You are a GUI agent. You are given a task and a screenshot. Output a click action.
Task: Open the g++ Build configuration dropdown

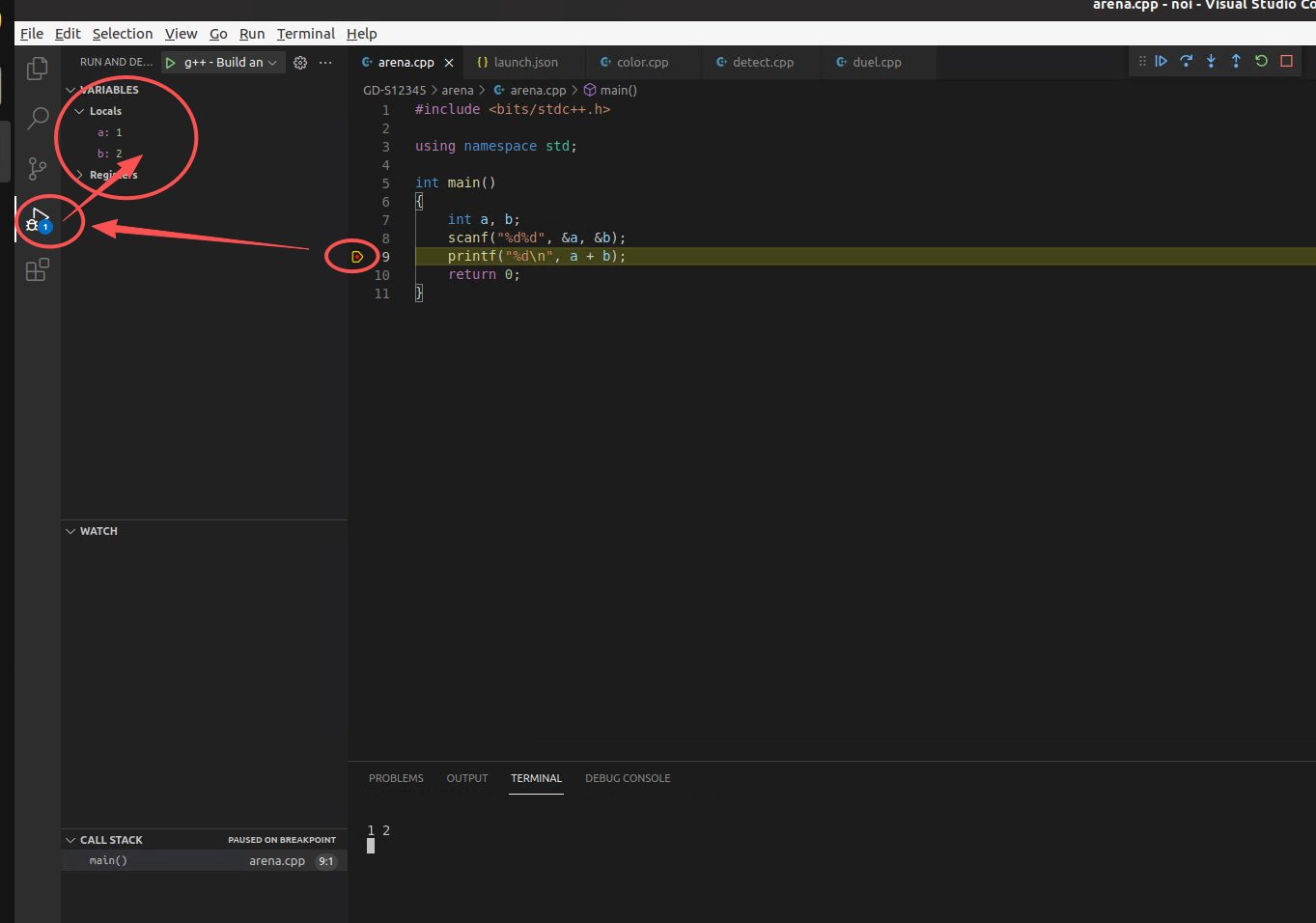(x=232, y=63)
